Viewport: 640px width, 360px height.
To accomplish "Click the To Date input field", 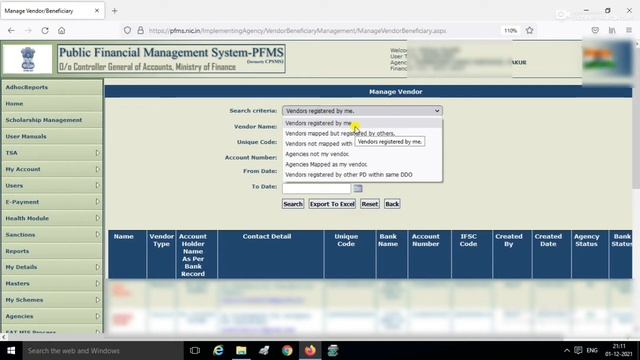I will pyautogui.click(x=317, y=188).
